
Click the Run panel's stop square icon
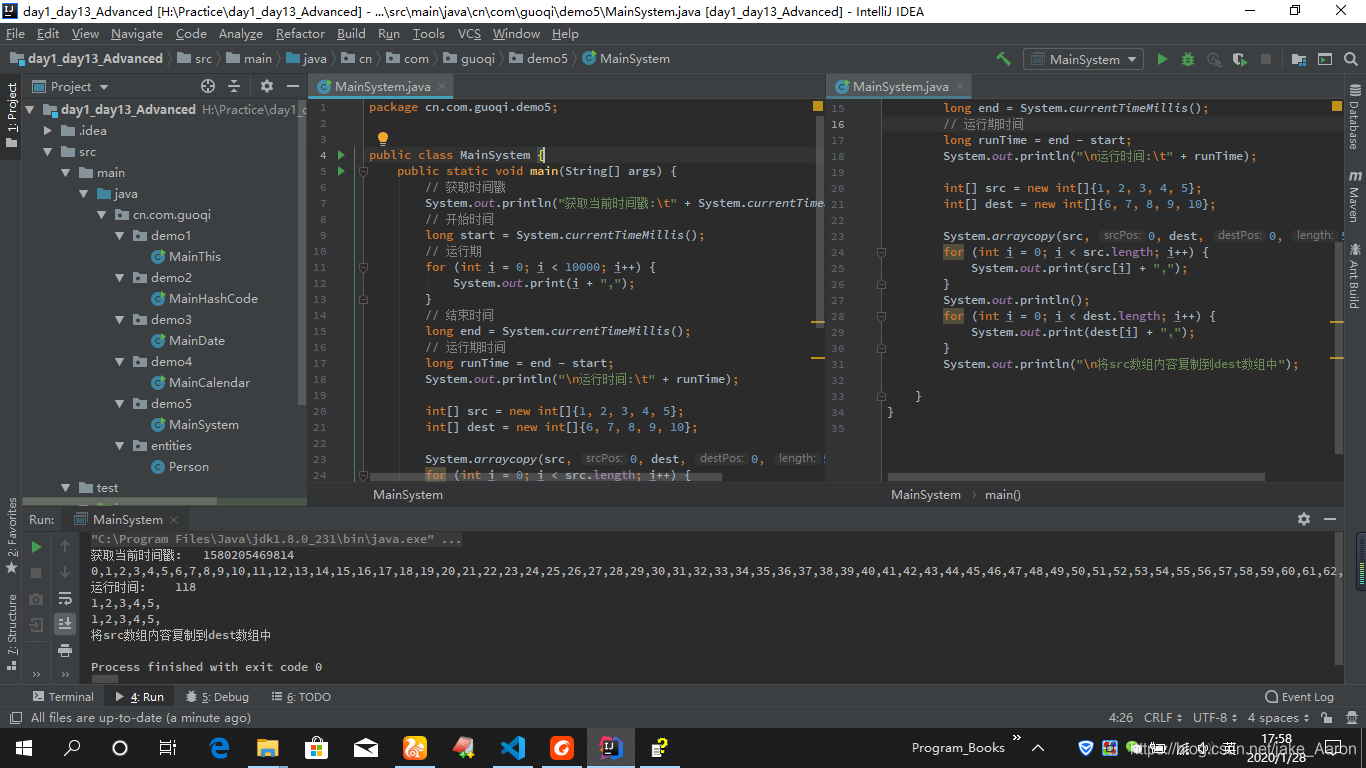pyautogui.click(x=36, y=573)
